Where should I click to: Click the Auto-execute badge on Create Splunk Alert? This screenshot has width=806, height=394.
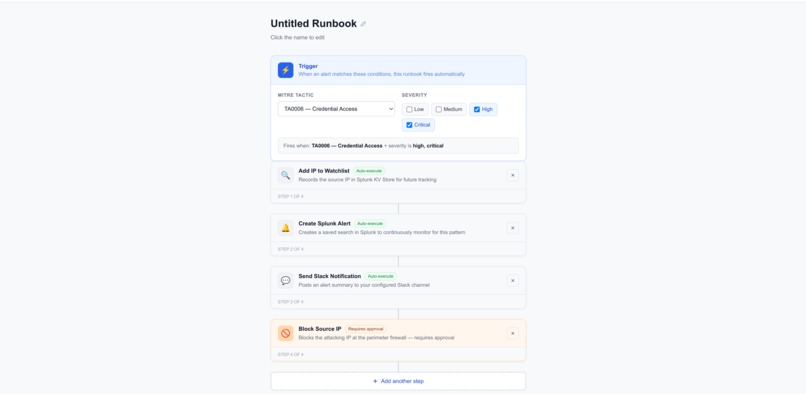tap(370, 224)
